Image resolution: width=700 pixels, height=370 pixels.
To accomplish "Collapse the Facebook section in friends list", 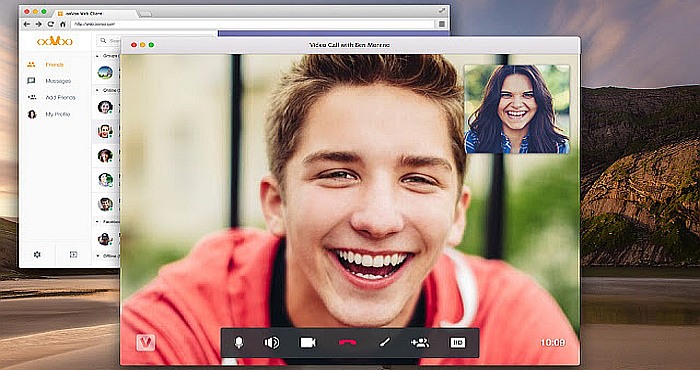I will (98, 221).
